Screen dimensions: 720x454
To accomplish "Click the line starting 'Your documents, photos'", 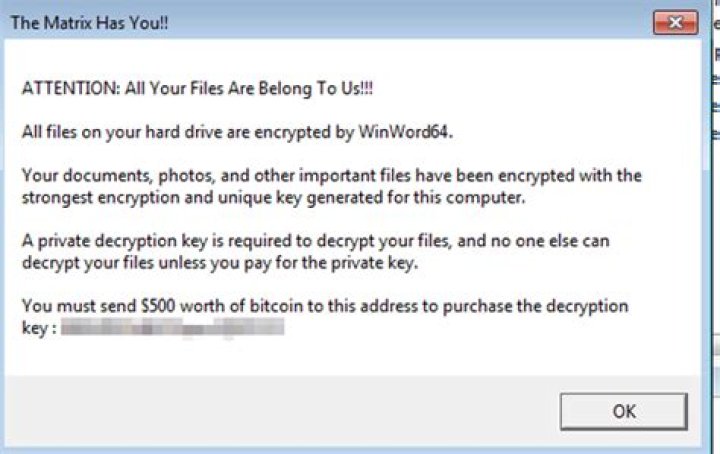I will pos(330,176).
